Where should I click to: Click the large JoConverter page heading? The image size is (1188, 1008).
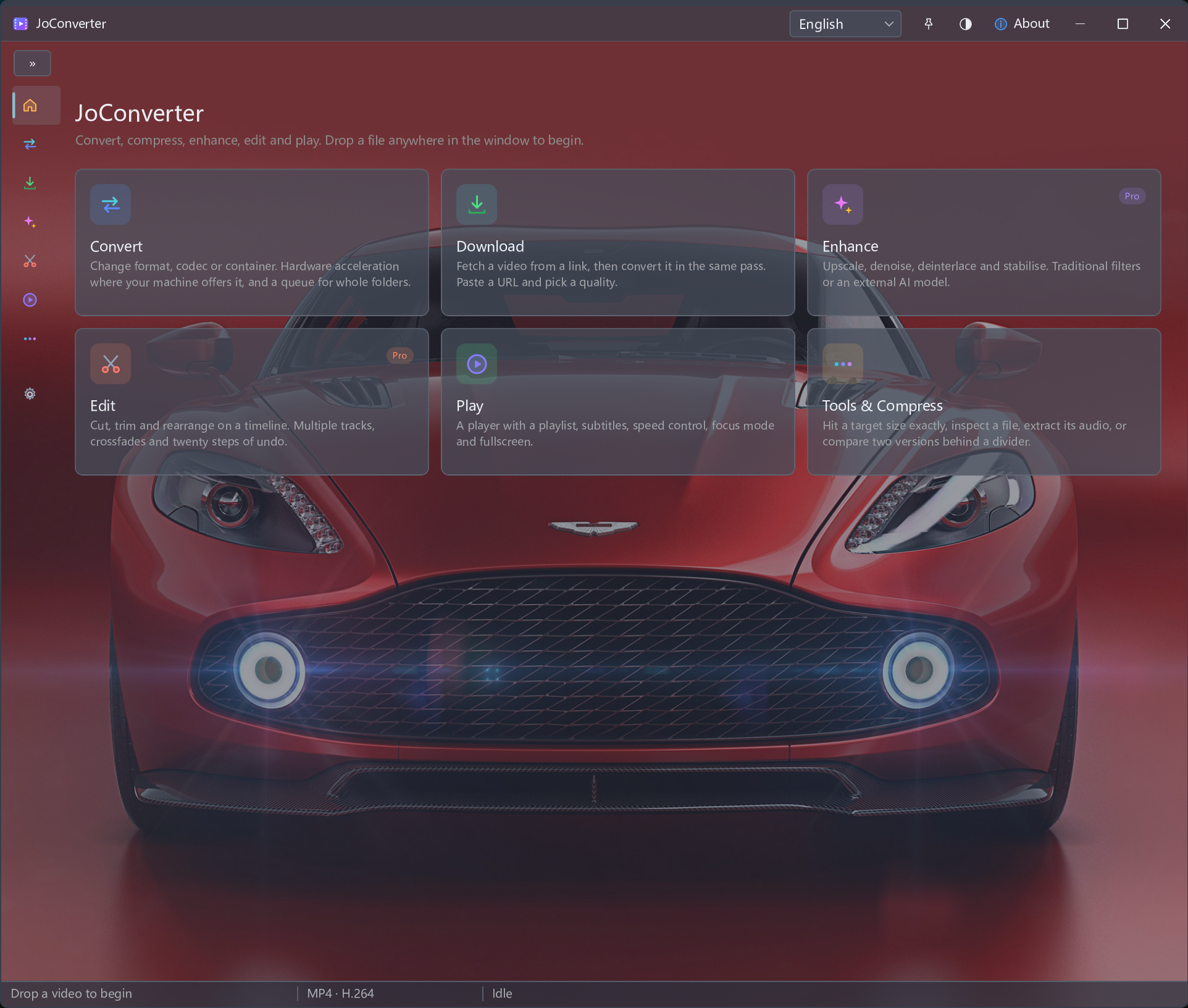(140, 114)
